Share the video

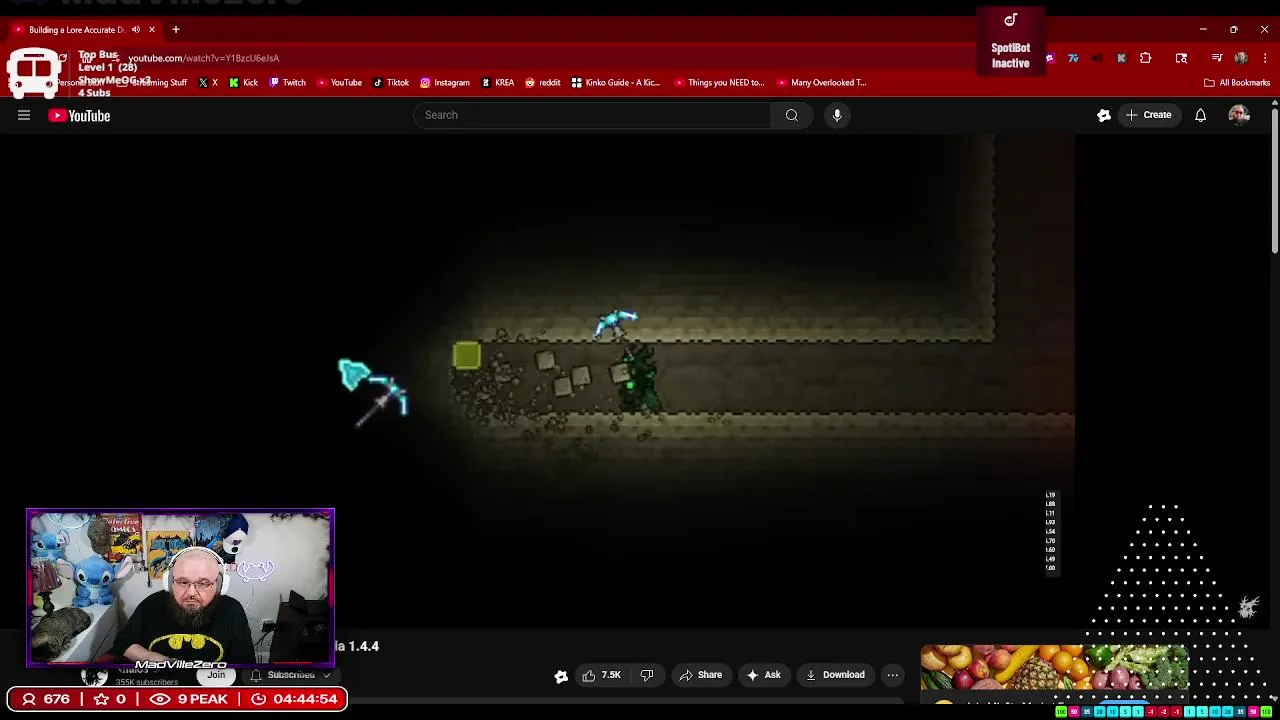pyautogui.click(x=700, y=675)
